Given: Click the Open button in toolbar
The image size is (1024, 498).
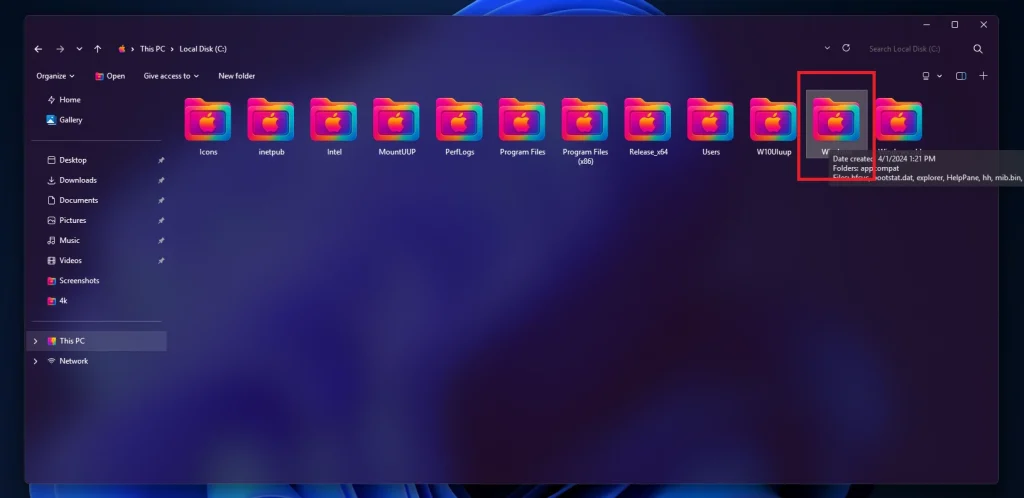Looking at the screenshot, I should 110,76.
